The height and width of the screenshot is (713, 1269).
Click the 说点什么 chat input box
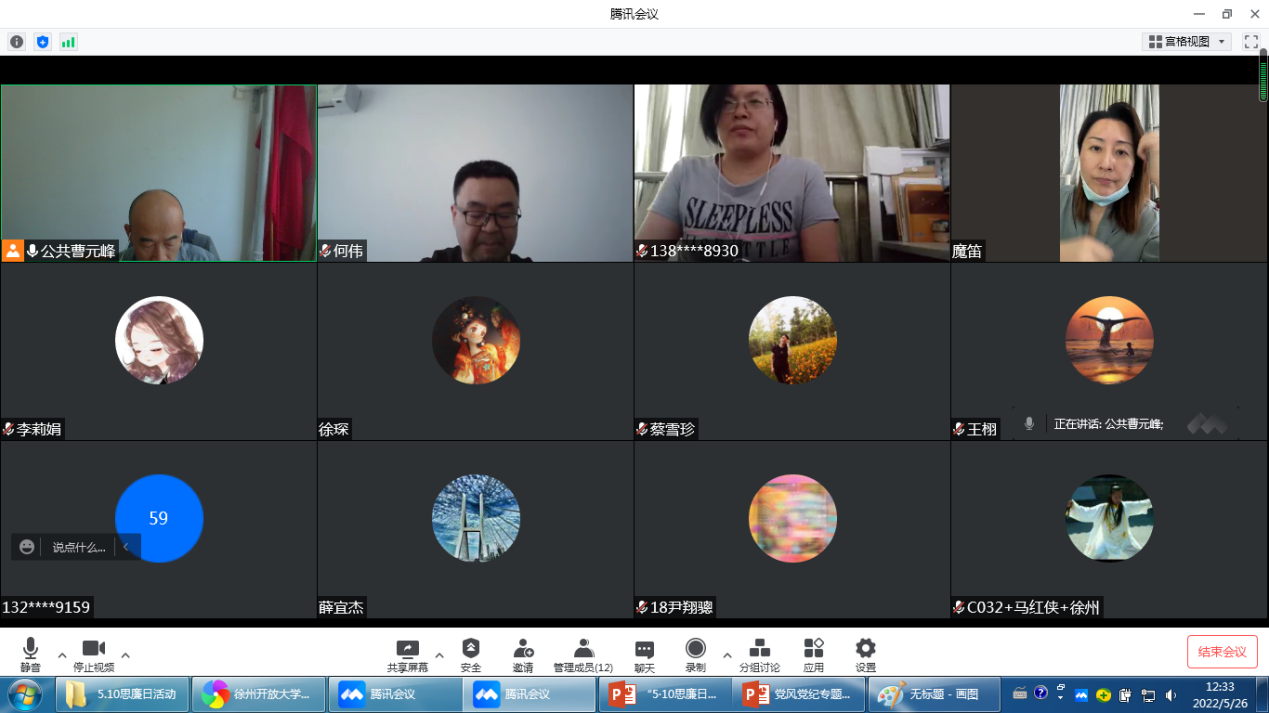pos(78,547)
